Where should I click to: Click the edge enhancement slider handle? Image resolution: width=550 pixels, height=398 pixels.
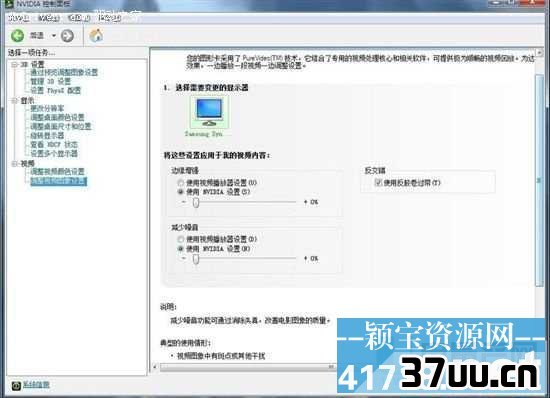(196, 202)
